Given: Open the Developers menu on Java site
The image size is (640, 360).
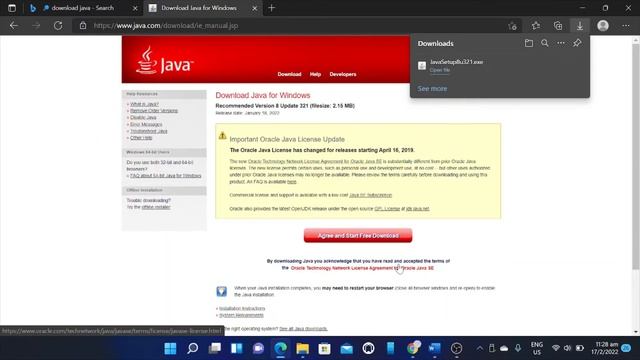Looking at the screenshot, I should point(343,74).
